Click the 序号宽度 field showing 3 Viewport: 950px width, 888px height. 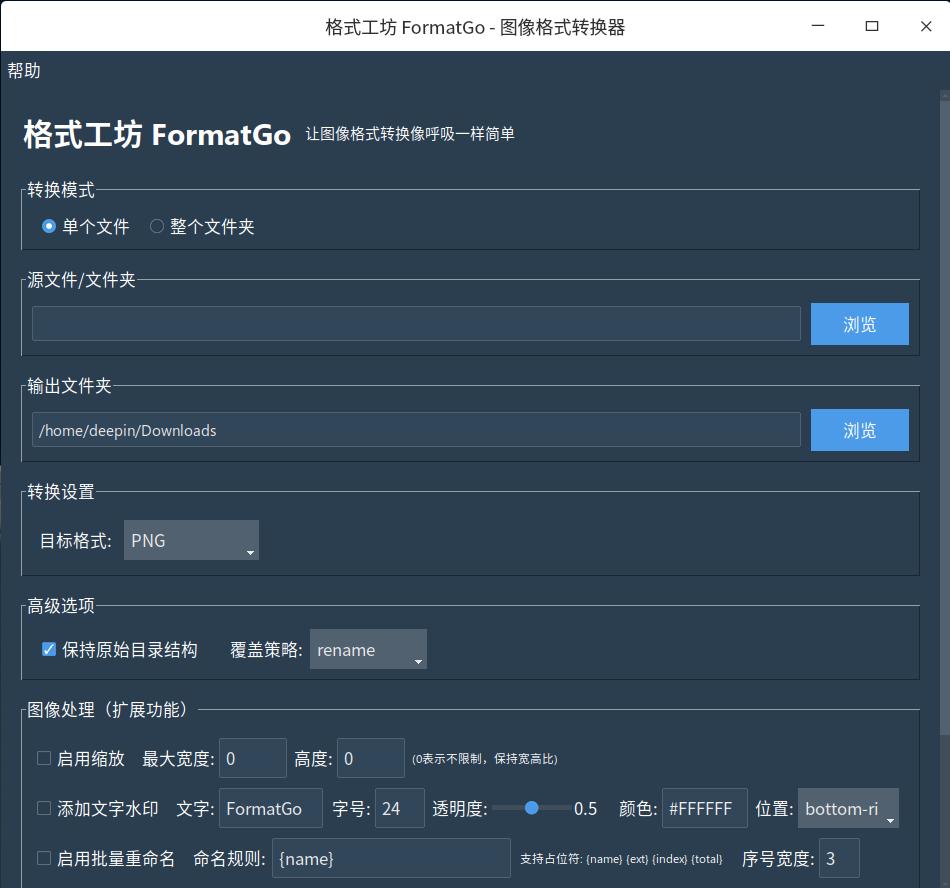click(839, 858)
